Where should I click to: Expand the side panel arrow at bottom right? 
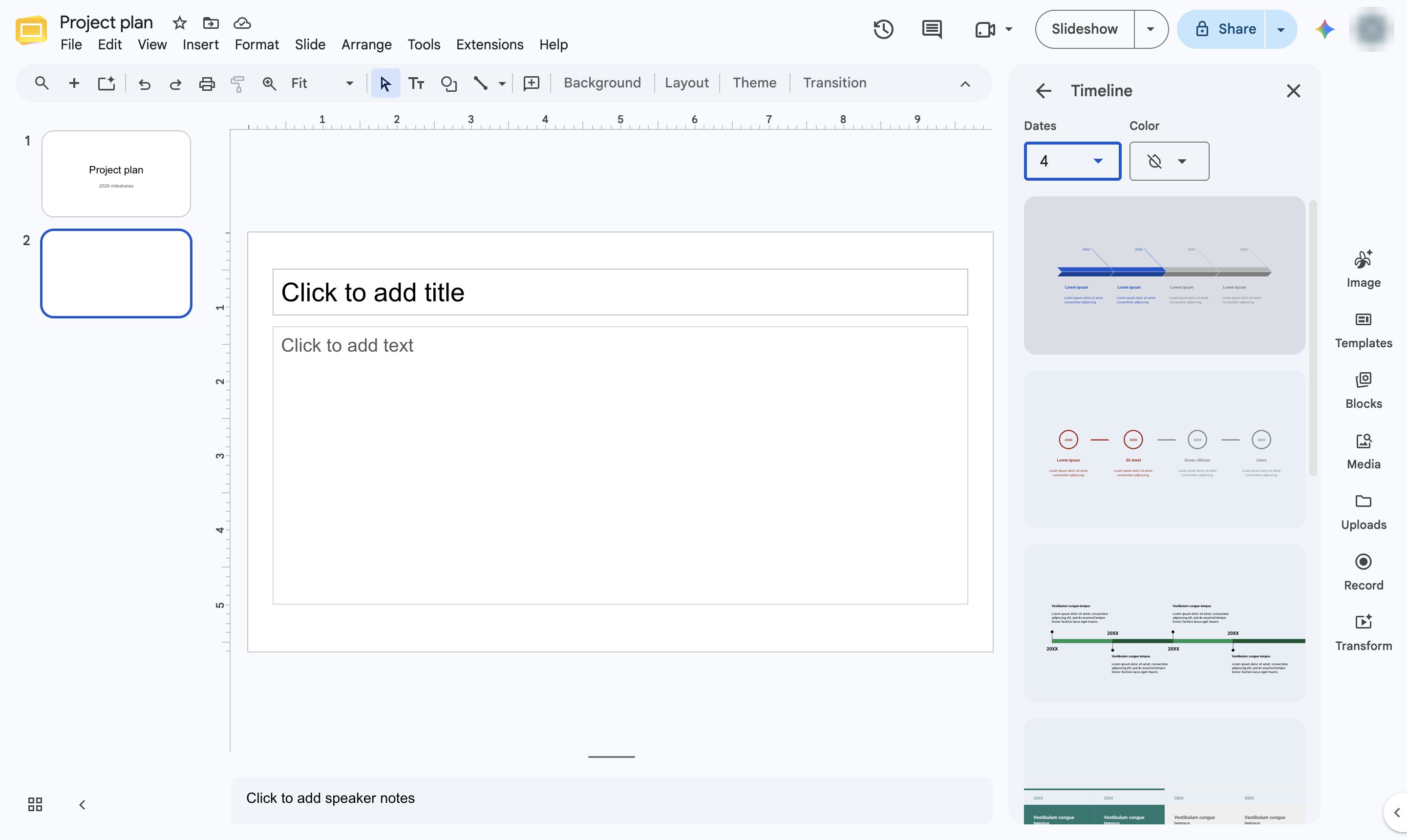pyautogui.click(x=1396, y=812)
